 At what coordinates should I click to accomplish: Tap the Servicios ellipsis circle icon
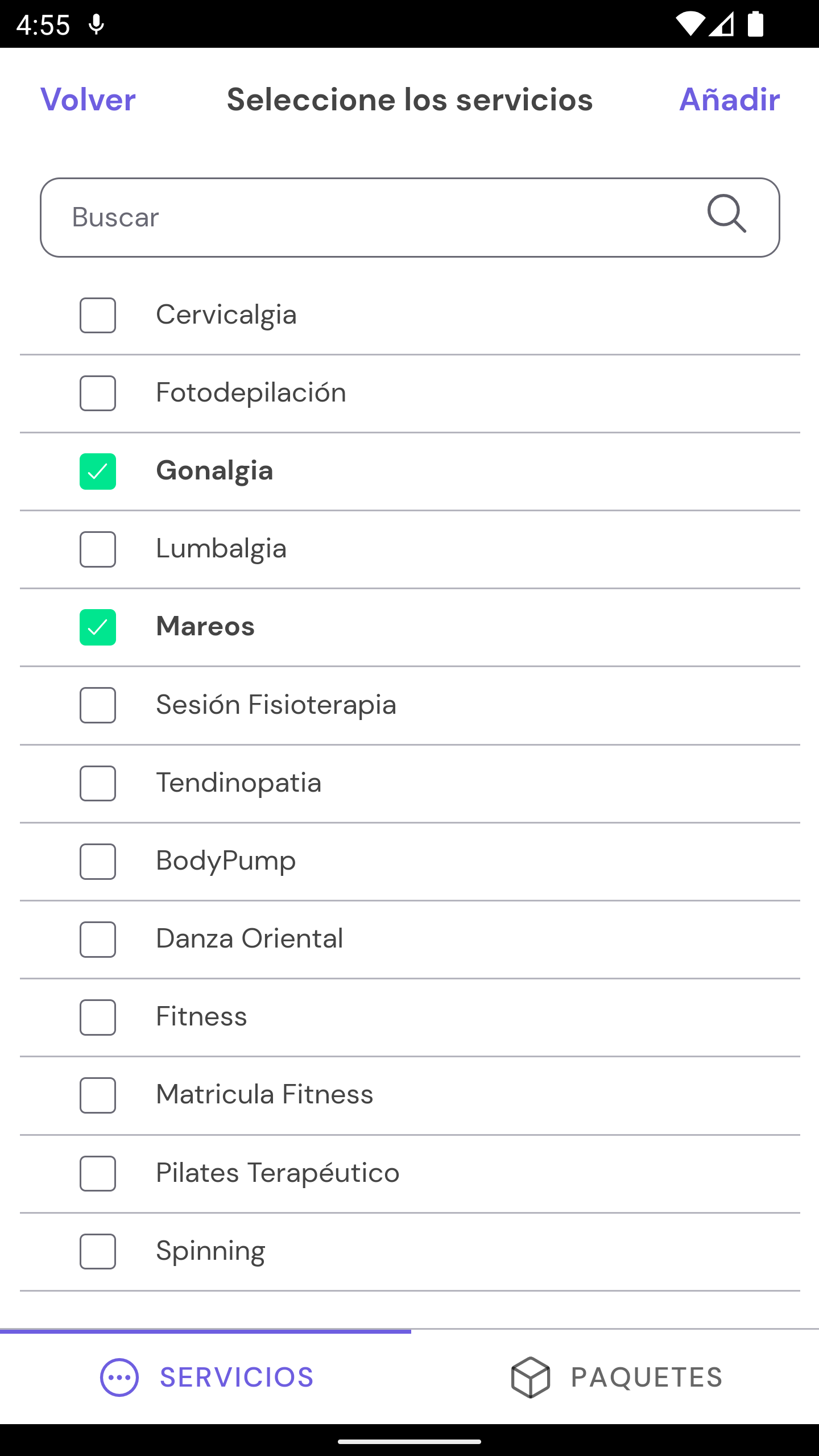119,1378
